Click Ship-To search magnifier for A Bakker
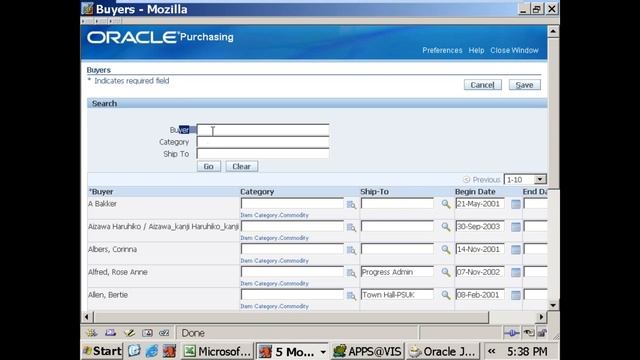Viewport: 640px width, 360px height. tap(446, 204)
